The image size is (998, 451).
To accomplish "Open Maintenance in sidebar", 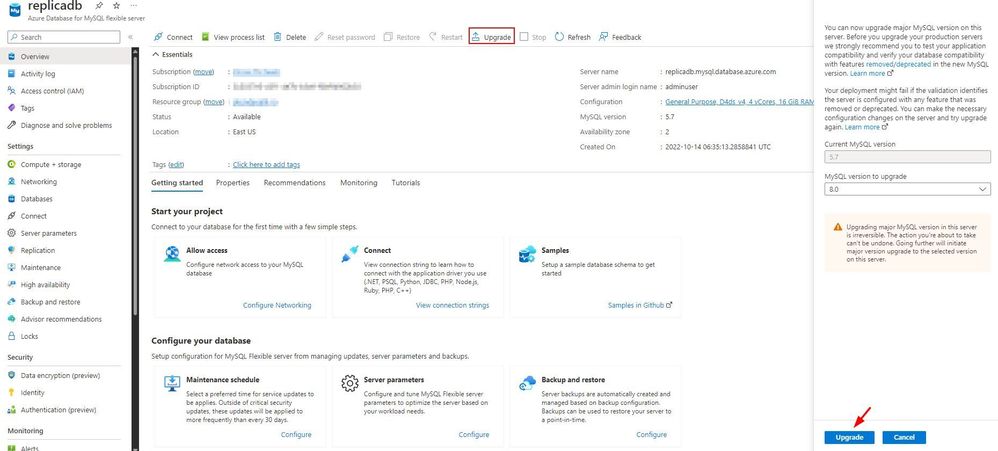I will point(41,268).
